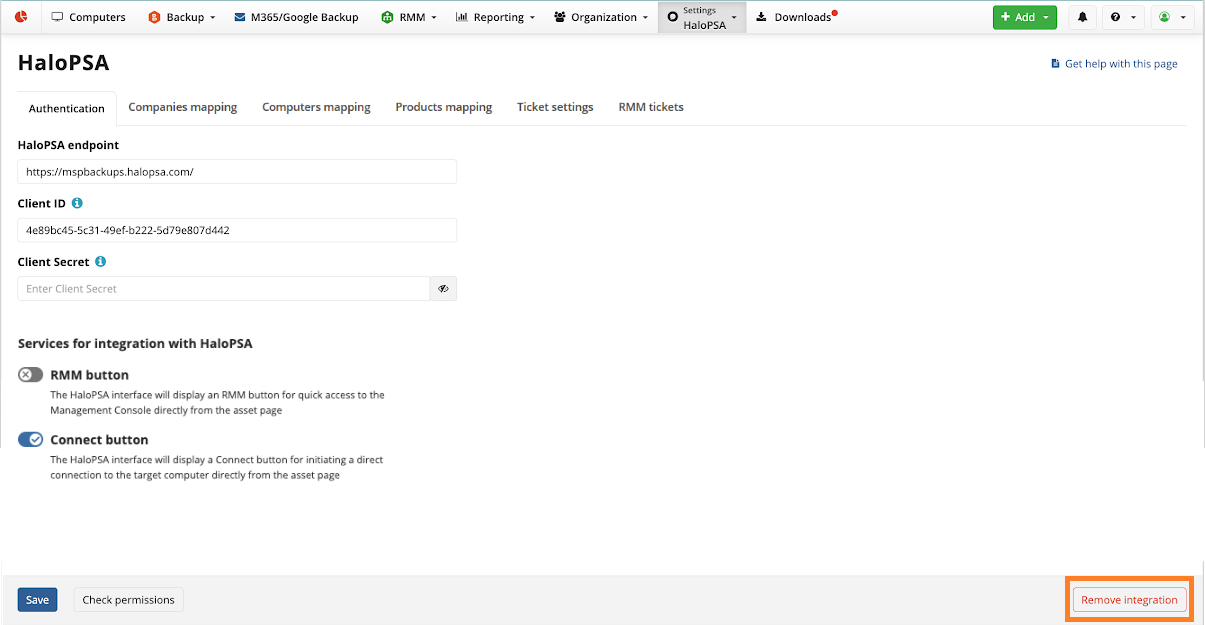Click the MSP360 logo icon

20,17
